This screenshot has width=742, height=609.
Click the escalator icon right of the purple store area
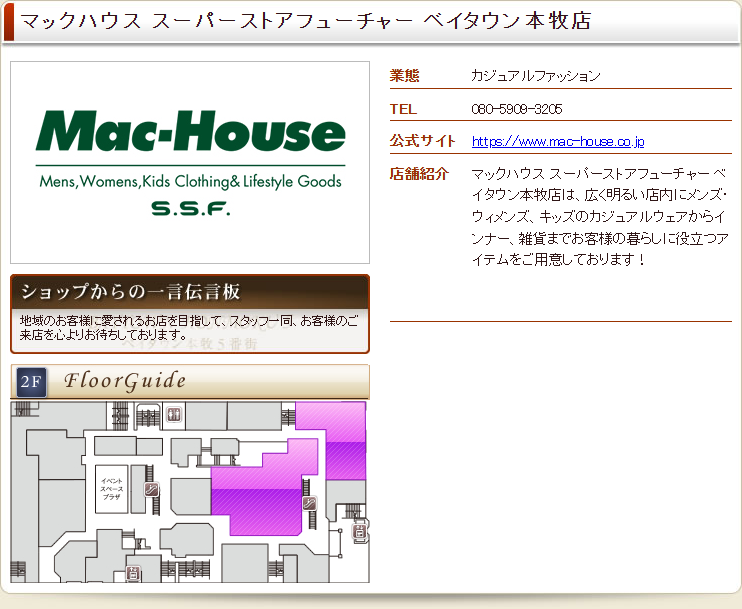click(x=310, y=503)
